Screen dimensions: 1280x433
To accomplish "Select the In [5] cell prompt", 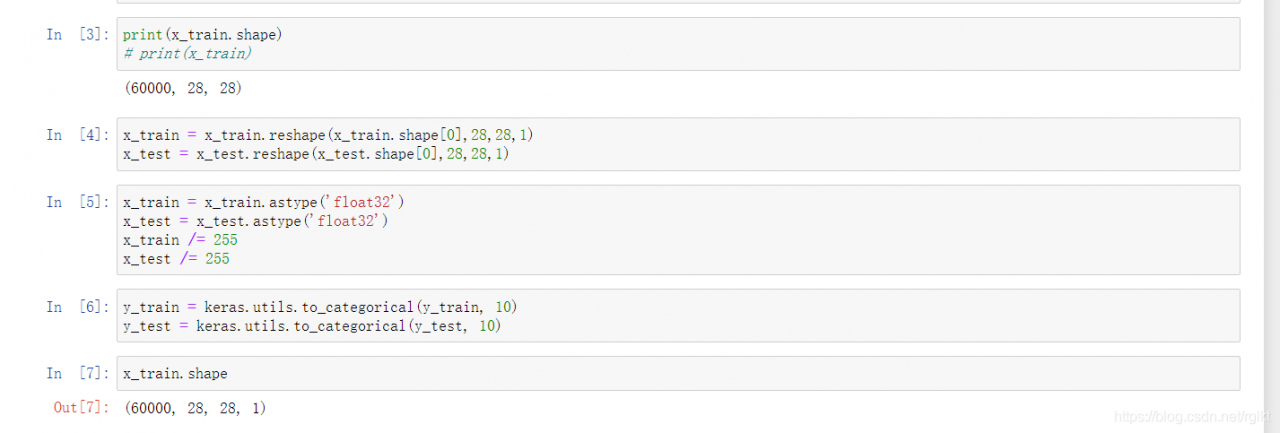I will pyautogui.click(x=78, y=201).
